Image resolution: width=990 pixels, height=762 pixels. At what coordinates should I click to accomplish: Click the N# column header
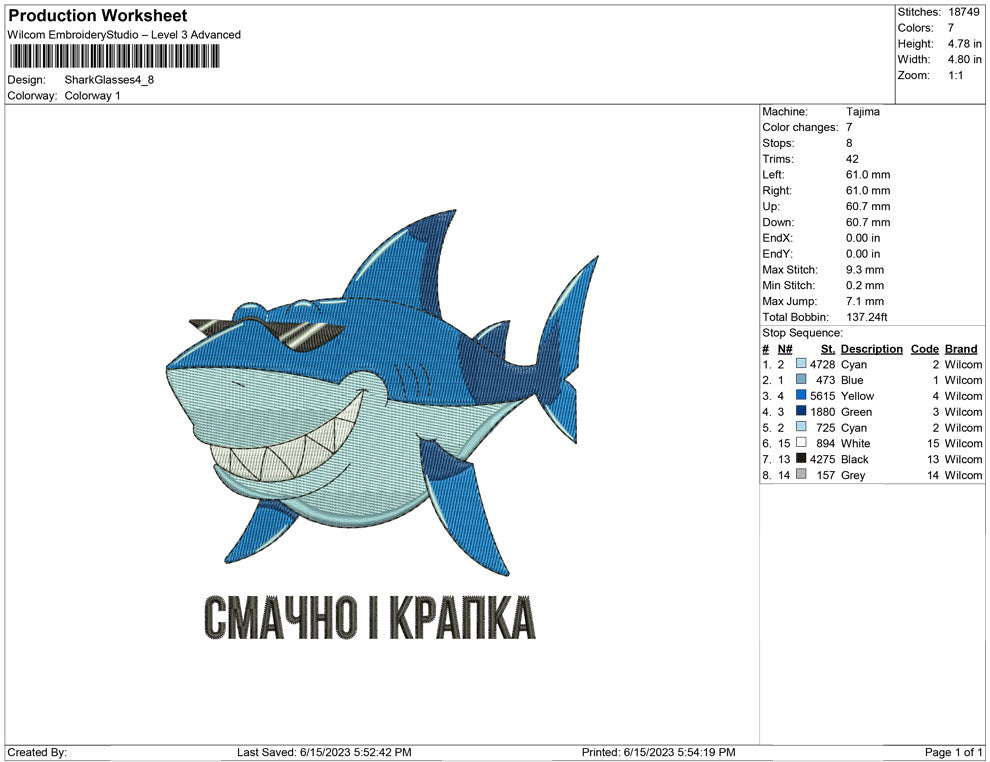(785, 349)
